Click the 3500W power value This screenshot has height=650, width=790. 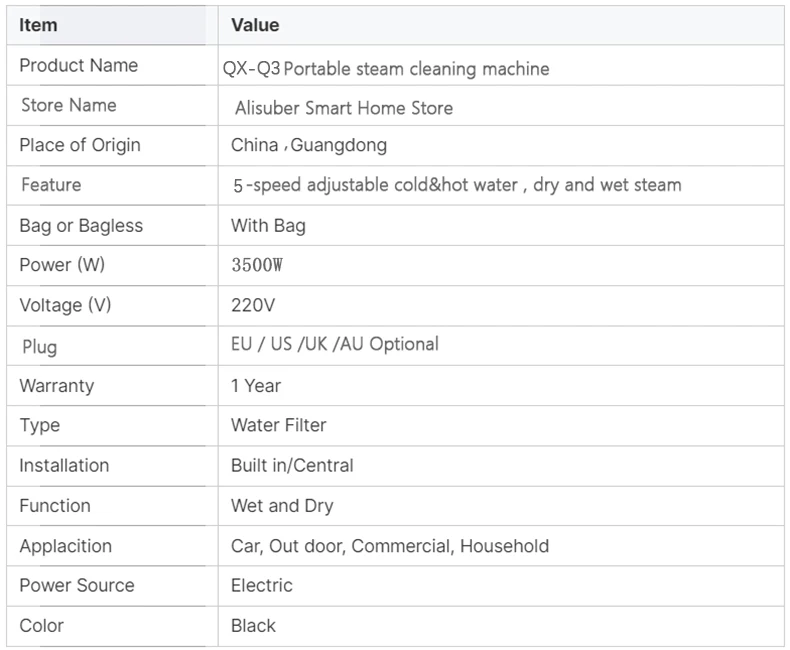click(x=257, y=265)
